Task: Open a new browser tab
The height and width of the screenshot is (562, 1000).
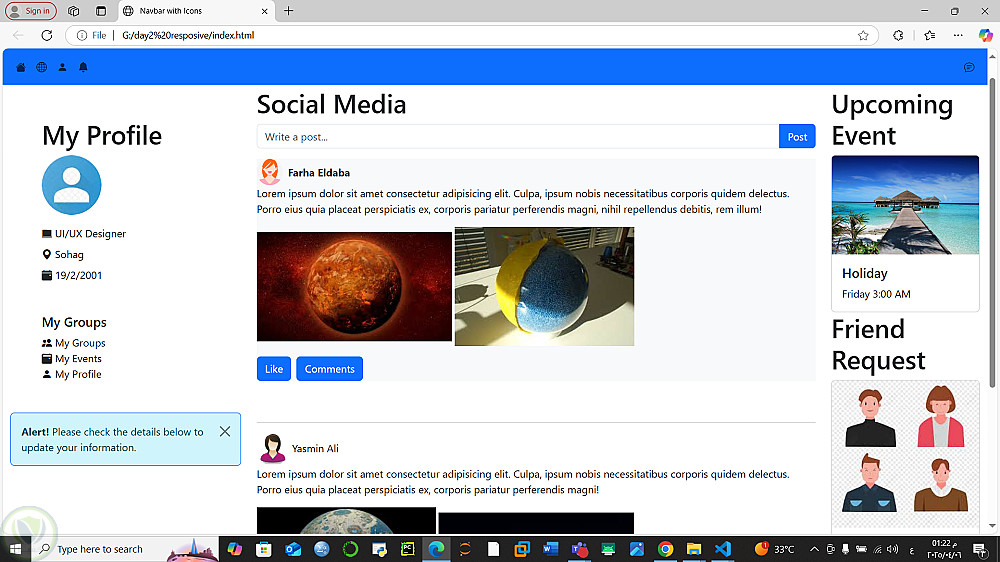Action: click(288, 11)
